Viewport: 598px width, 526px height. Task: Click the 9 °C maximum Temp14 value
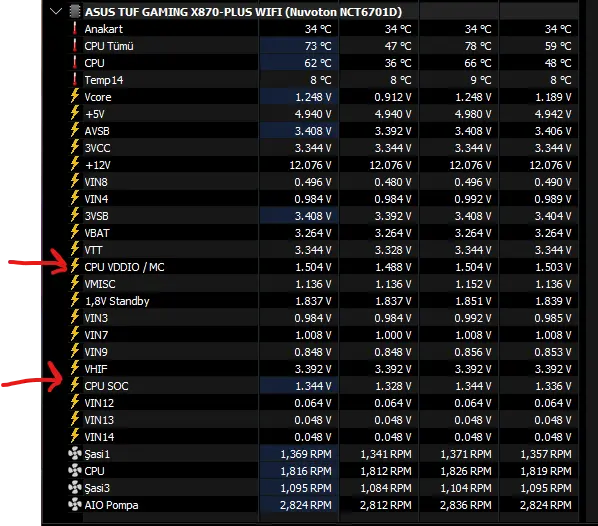pyautogui.click(x=481, y=80)
